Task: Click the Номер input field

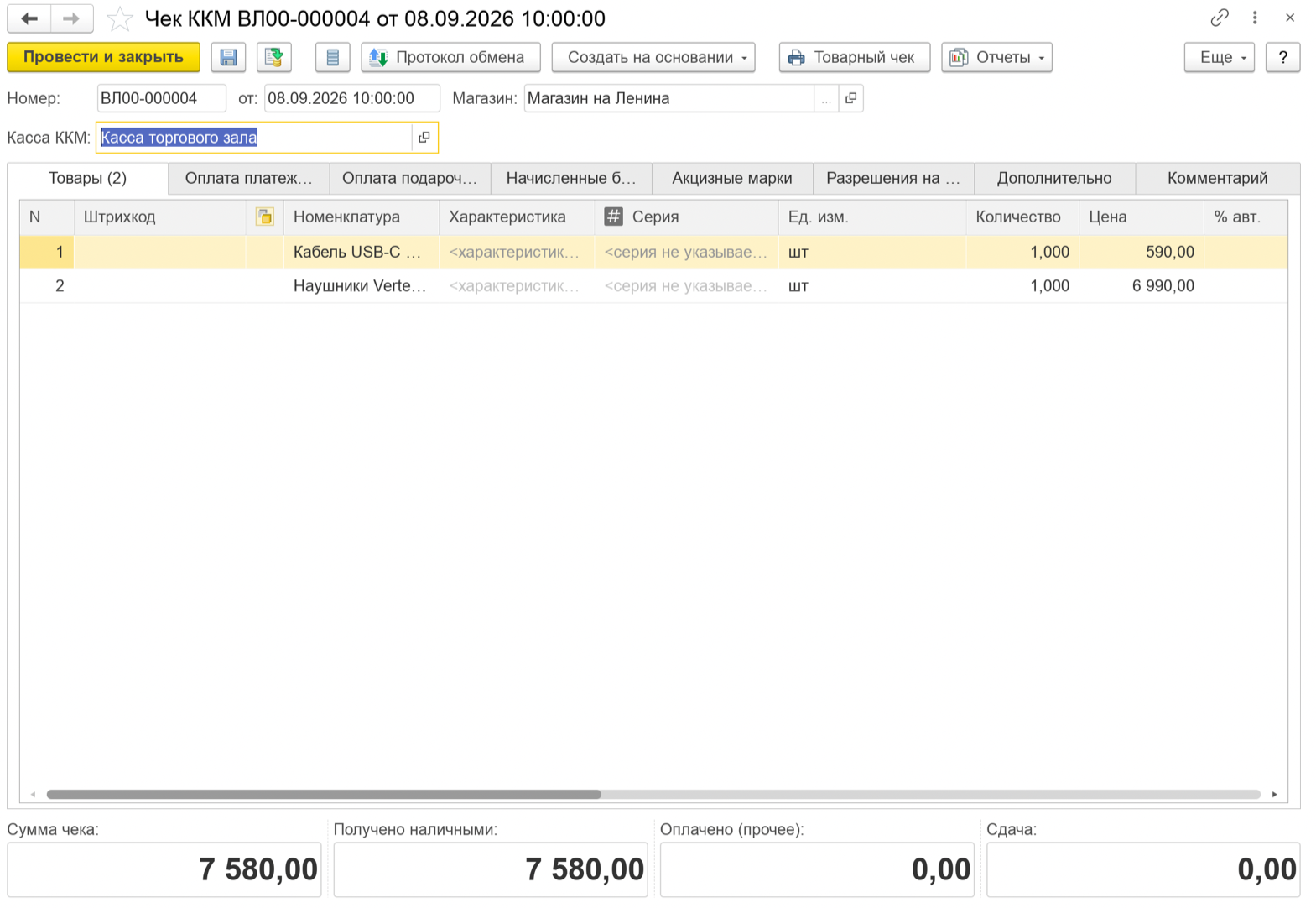Action: tap(161, 98)
